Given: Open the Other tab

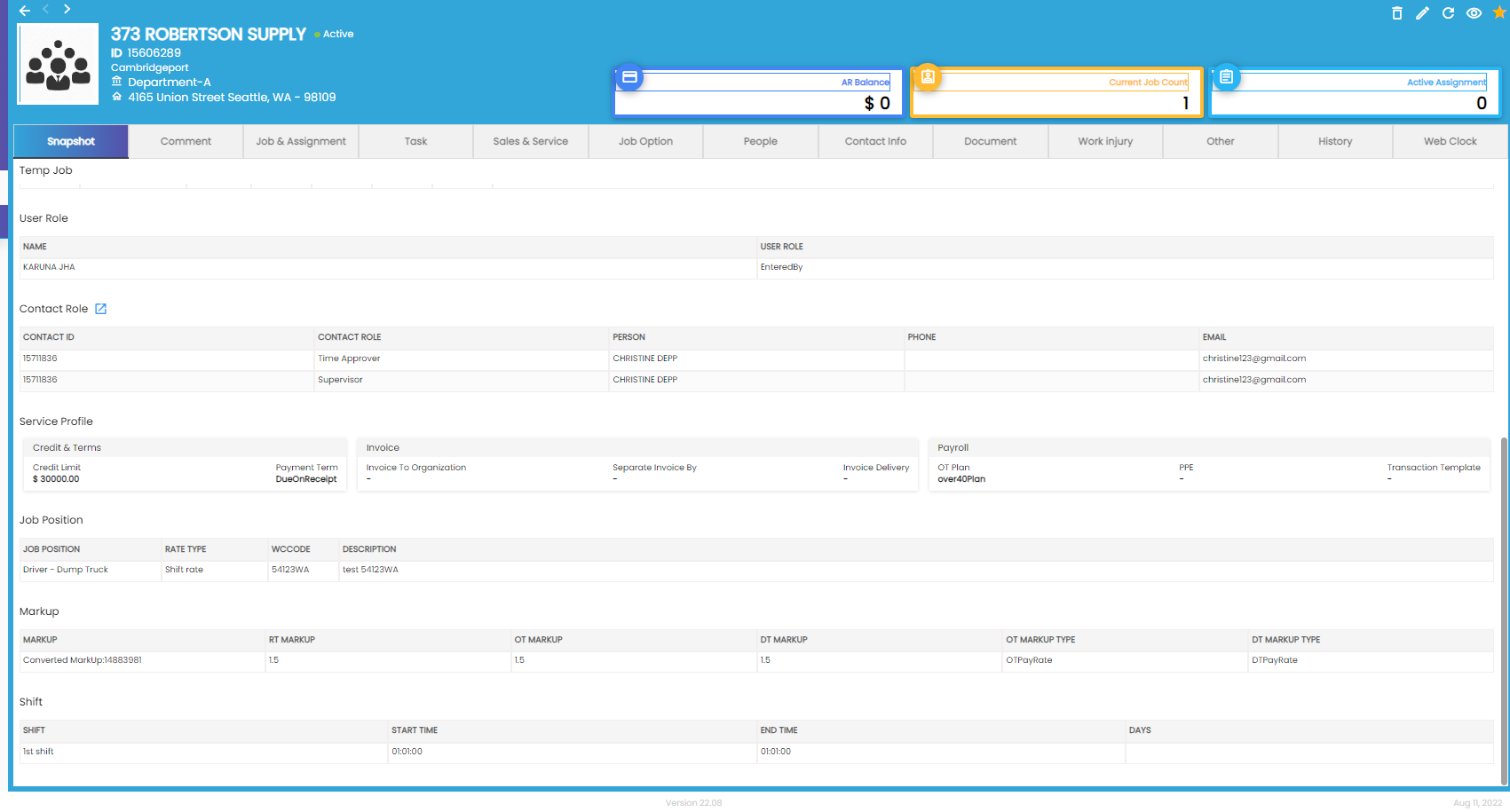Looking at the screenshot, I should pos(1221,141).
